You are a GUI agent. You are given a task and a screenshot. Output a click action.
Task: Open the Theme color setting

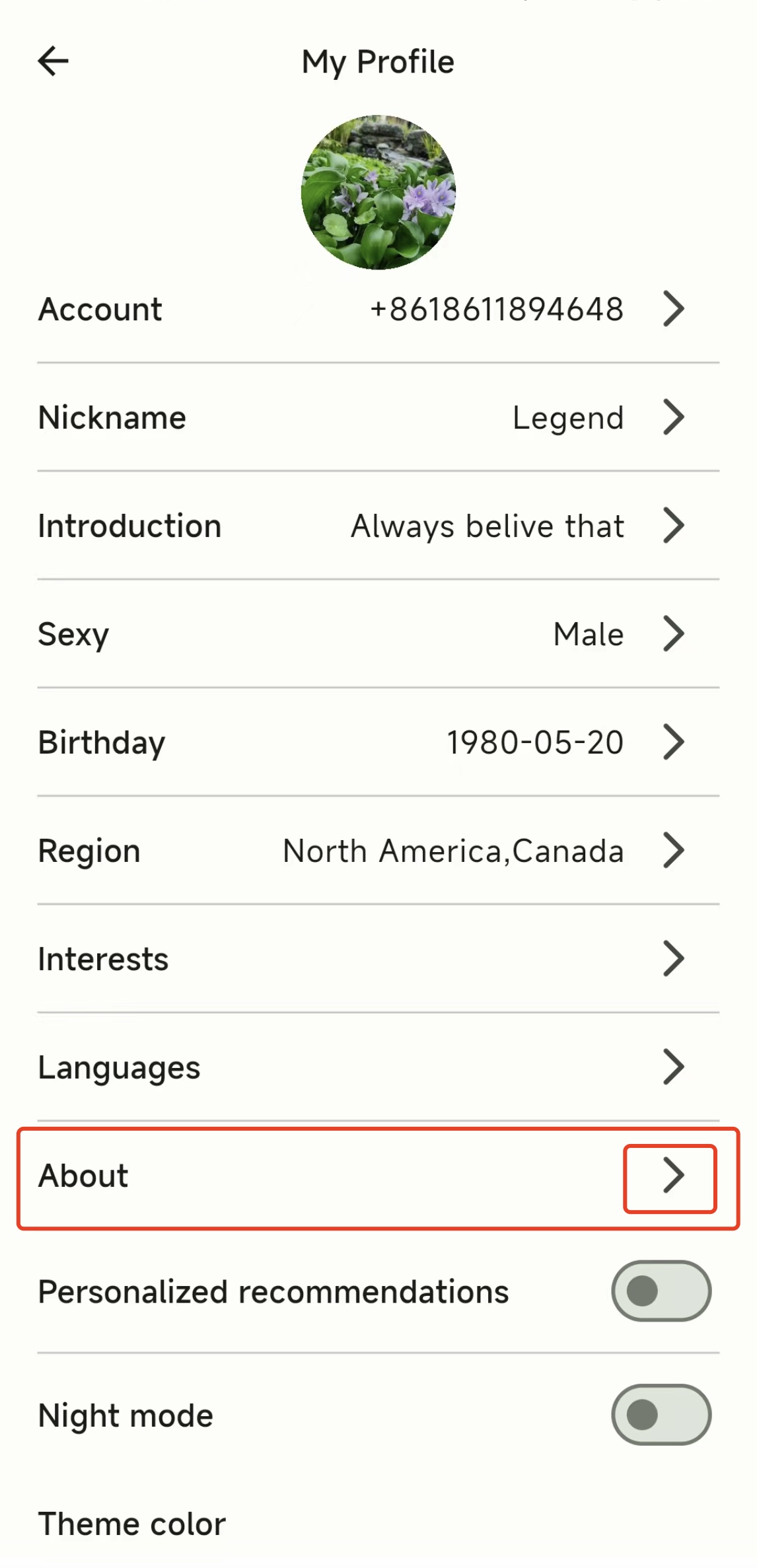(x=132, y=1524)
